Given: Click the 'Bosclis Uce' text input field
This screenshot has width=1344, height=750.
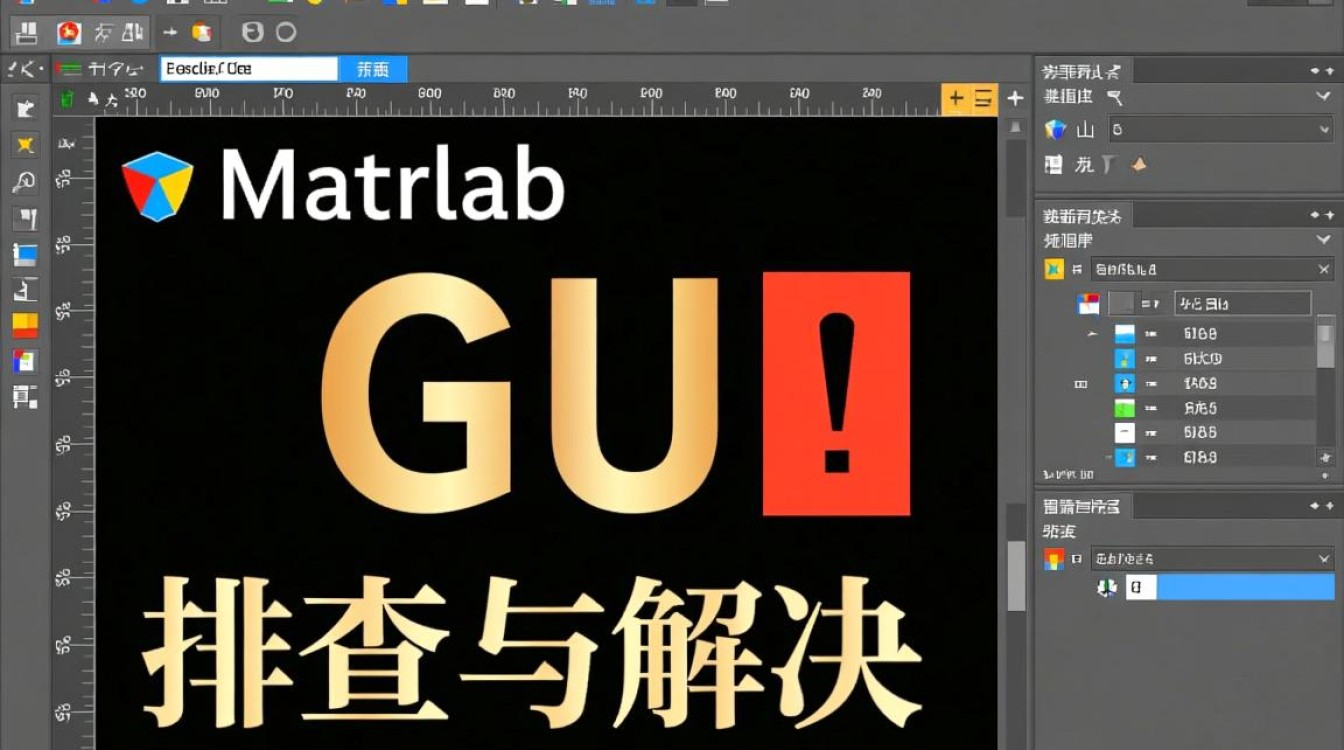Looking at the screenshot, I should pyautogui.click(x=249, y=69).
